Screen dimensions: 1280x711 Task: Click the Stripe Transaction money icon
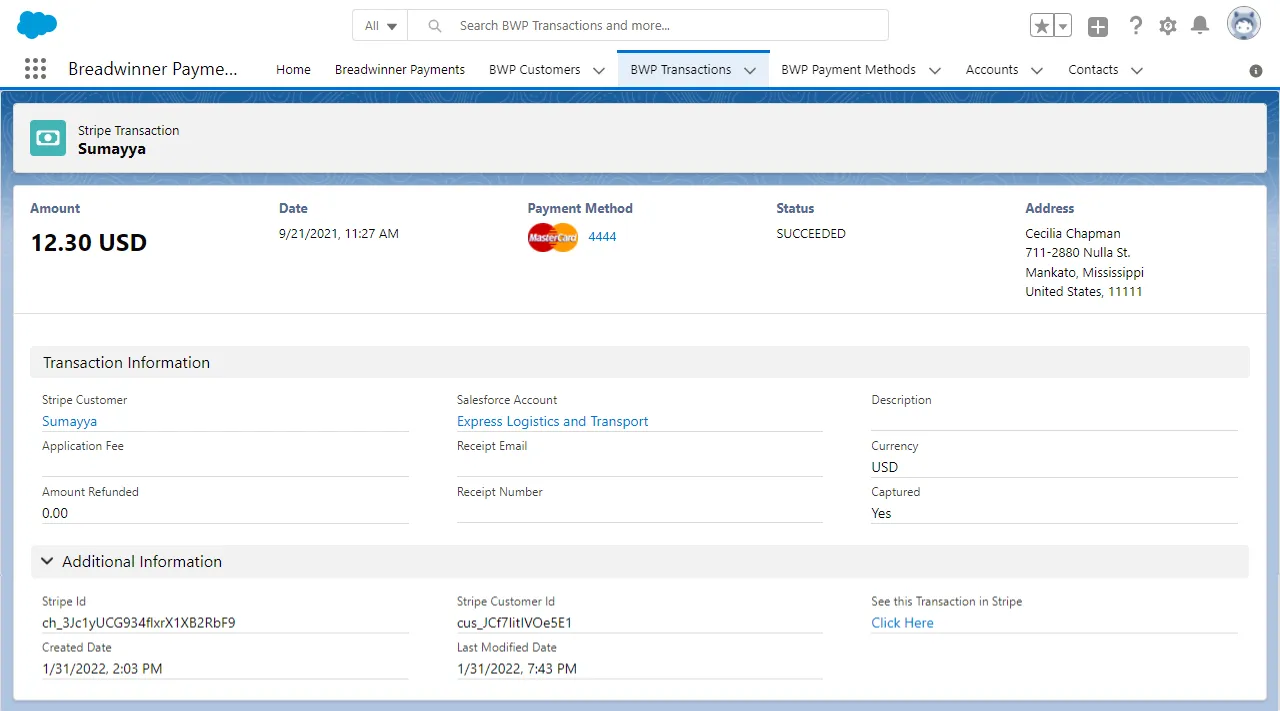click(48, 138)
